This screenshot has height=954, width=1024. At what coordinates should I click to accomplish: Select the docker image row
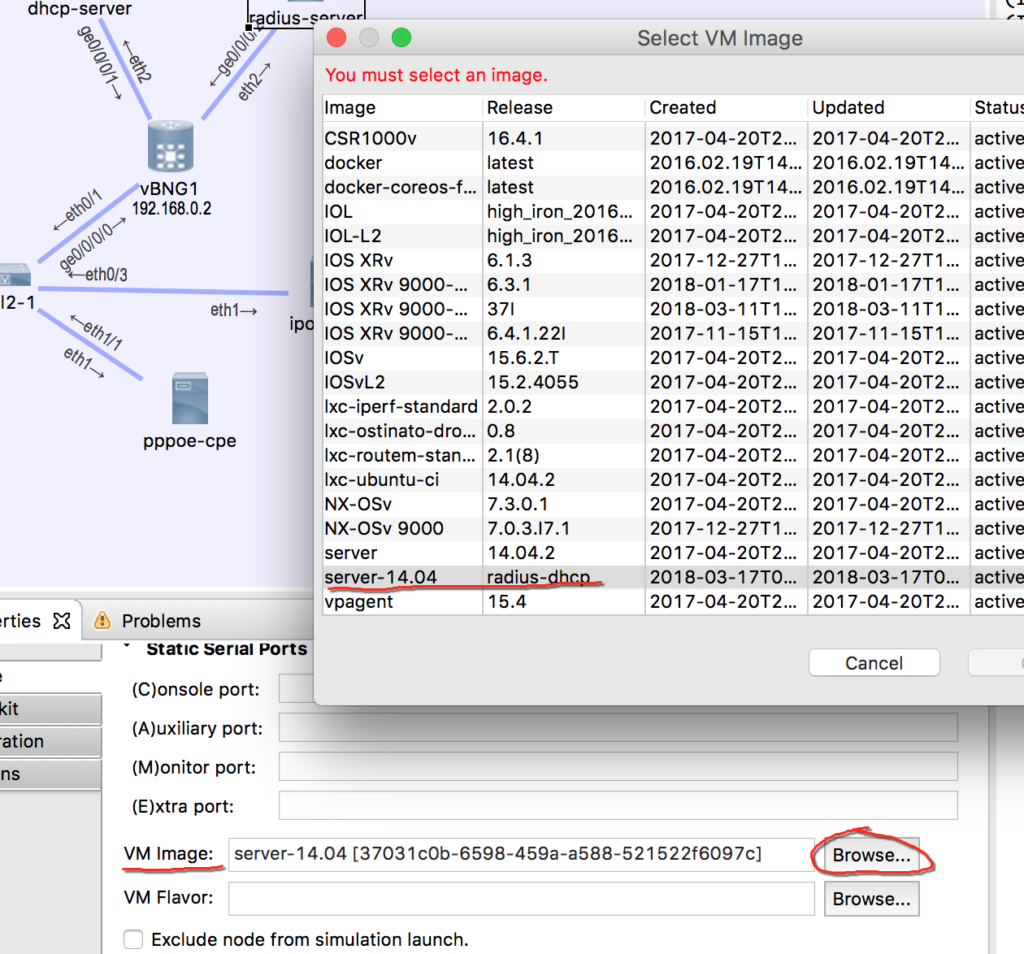click(x=673, y=163)
